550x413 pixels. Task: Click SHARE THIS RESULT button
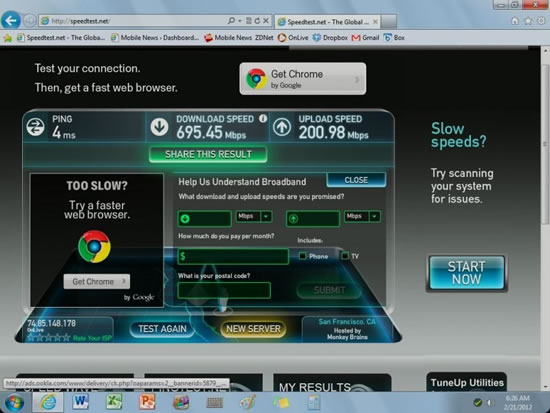[208, 154]
